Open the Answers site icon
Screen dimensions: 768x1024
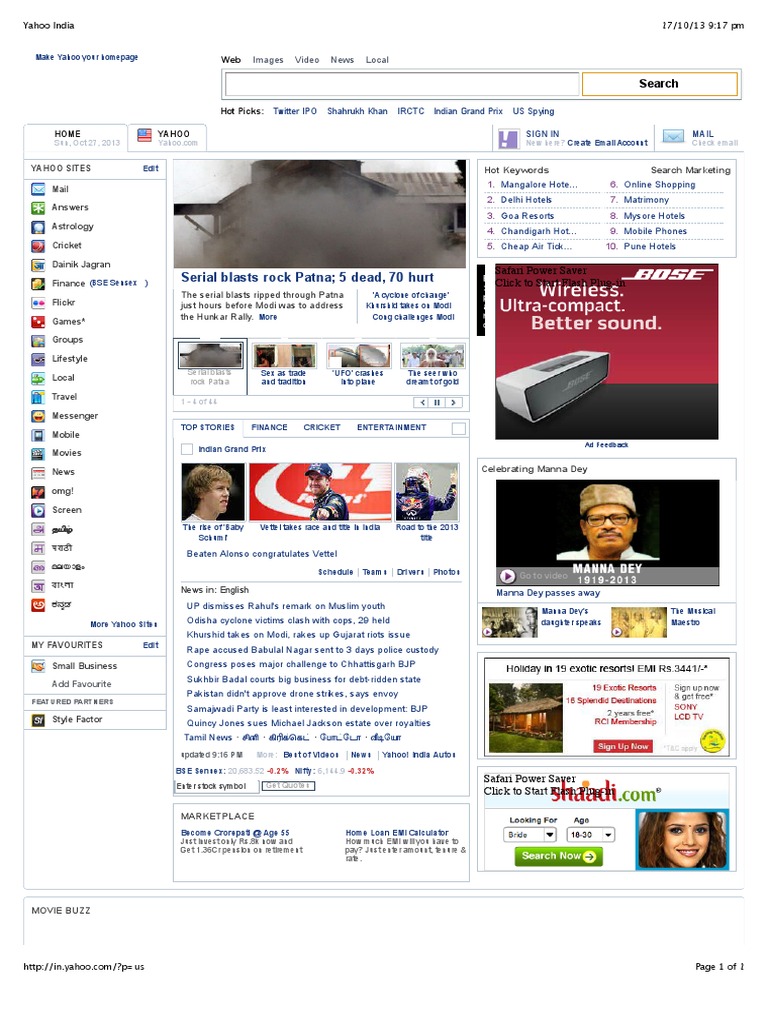coord(38,208)
